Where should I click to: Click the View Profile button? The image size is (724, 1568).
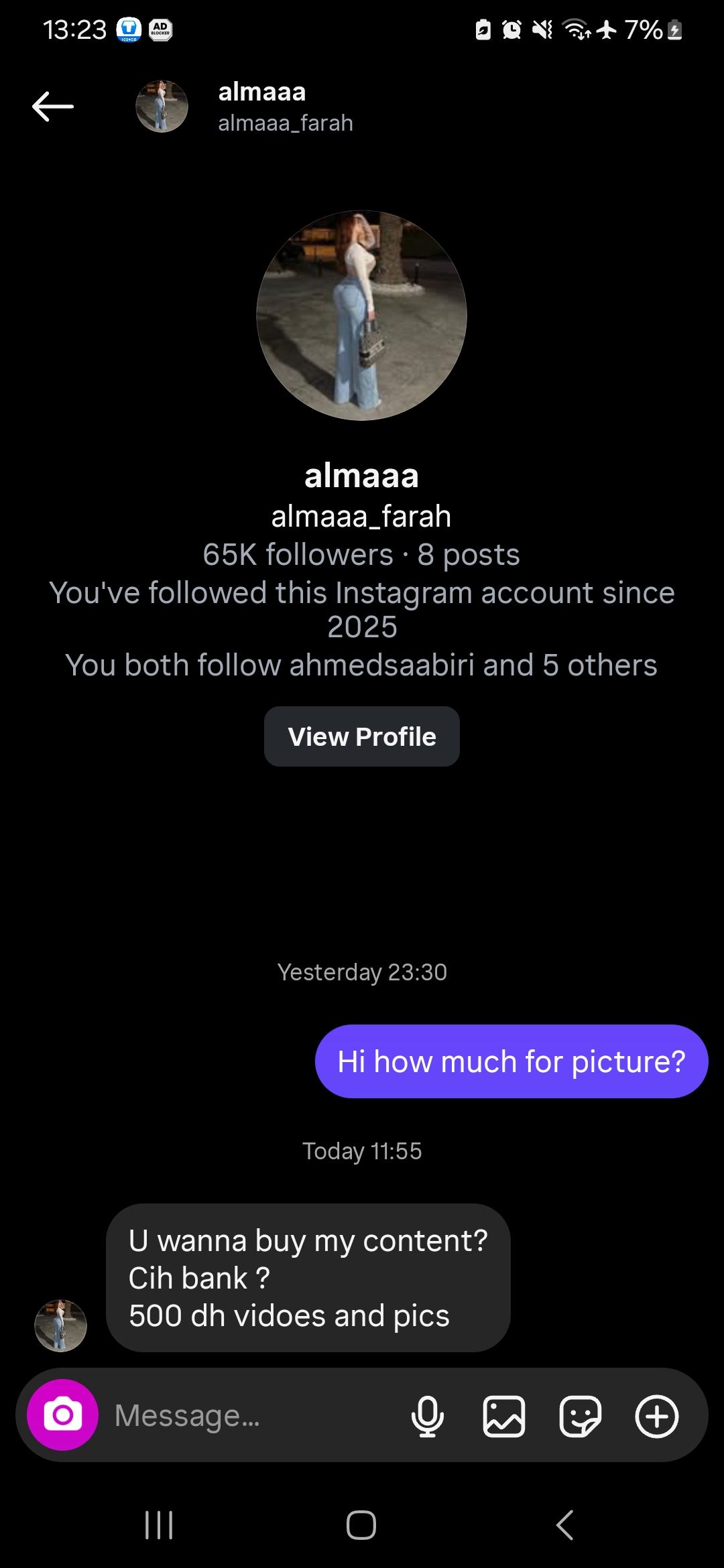point(362,736)
